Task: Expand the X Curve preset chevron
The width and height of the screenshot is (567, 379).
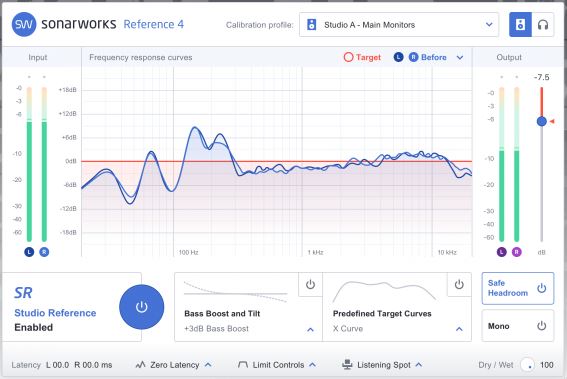Action: (x=459, y=329)
